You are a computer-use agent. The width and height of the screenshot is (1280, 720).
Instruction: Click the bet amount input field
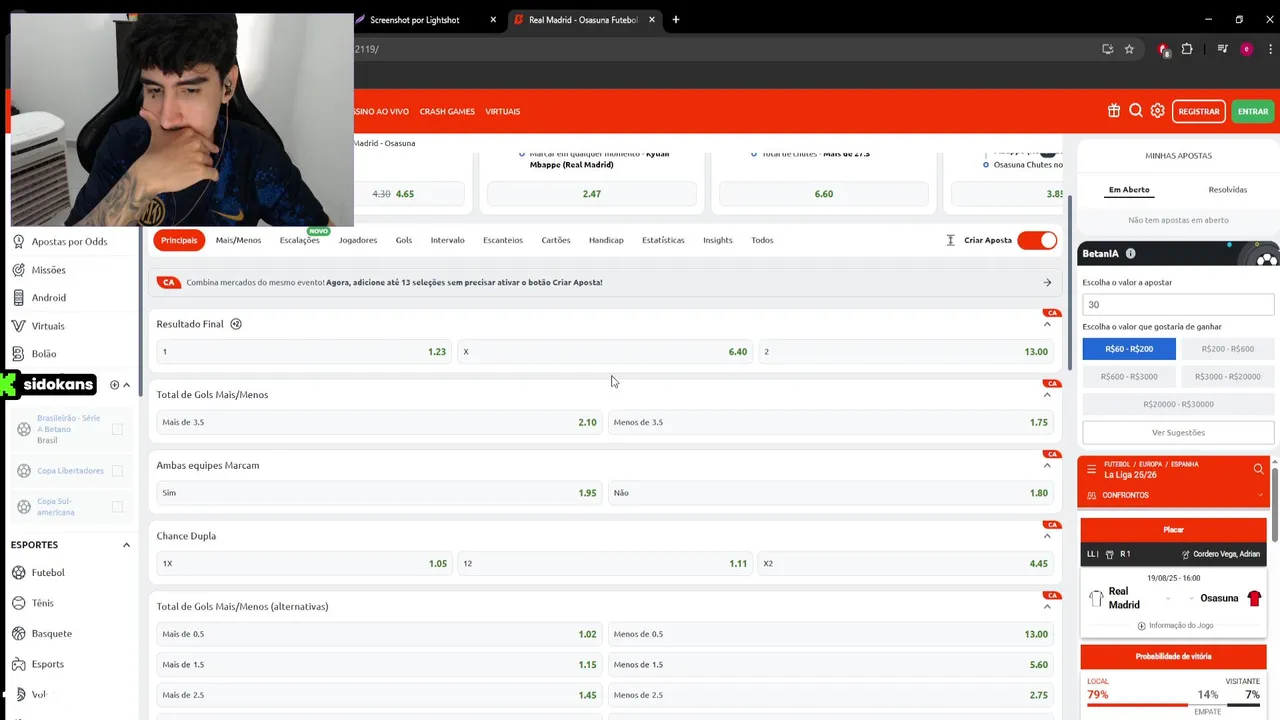[1178, 305]
